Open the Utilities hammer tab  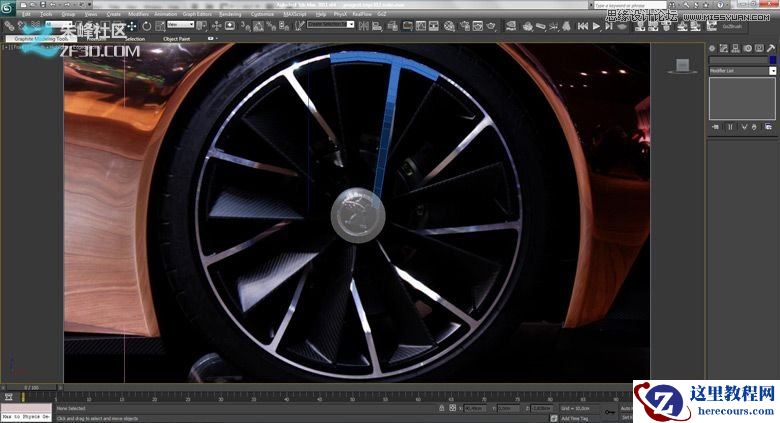pyautogui.click(x=771, y=48)
